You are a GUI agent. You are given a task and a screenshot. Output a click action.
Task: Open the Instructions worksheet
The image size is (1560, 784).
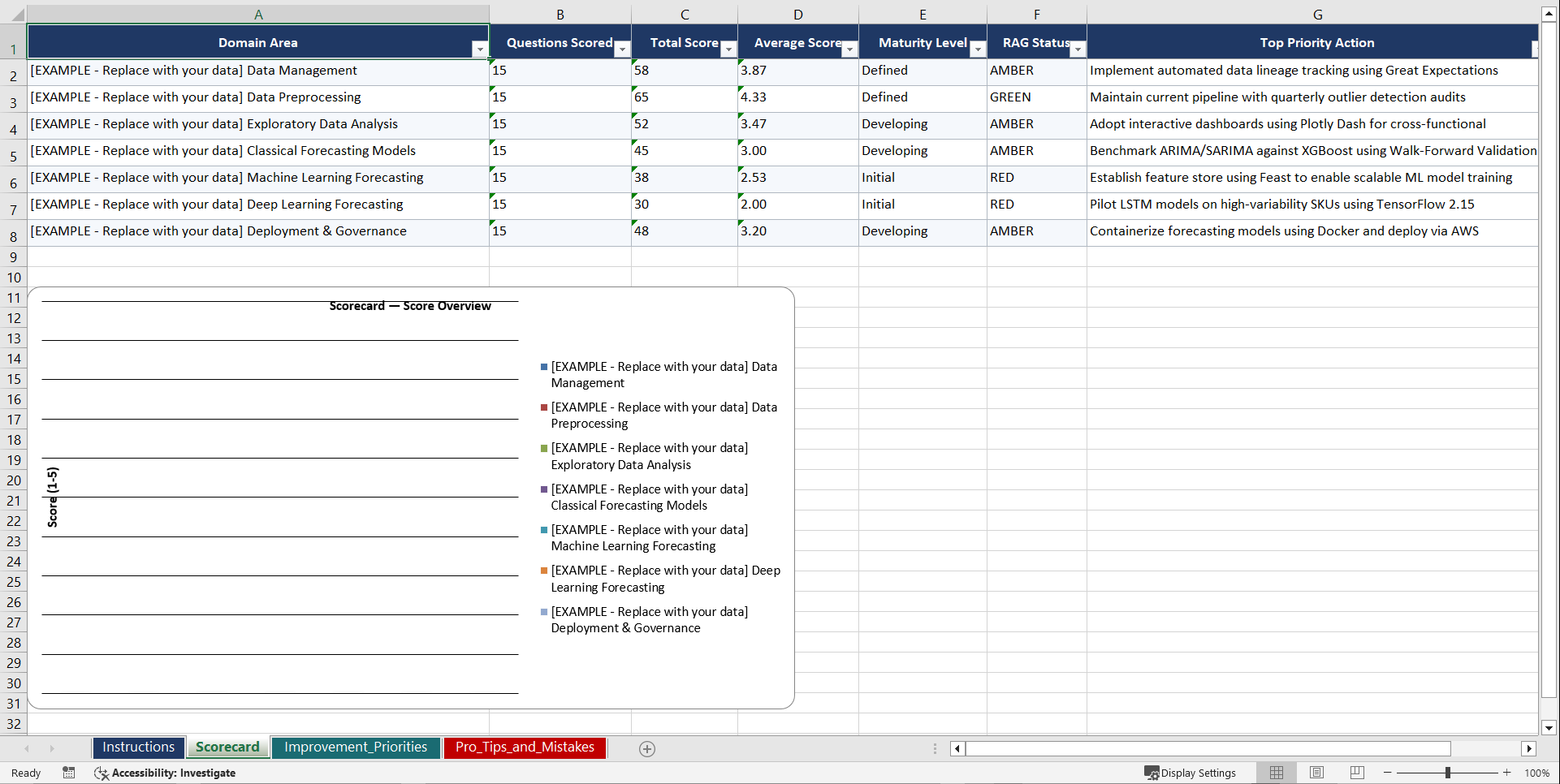click(x=138, y=747)
